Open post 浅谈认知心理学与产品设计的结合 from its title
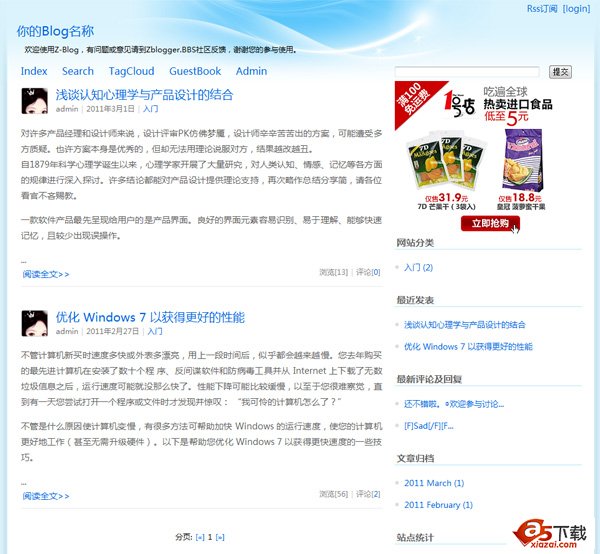This screenshot has width=600, height=554. click(144, 95)
